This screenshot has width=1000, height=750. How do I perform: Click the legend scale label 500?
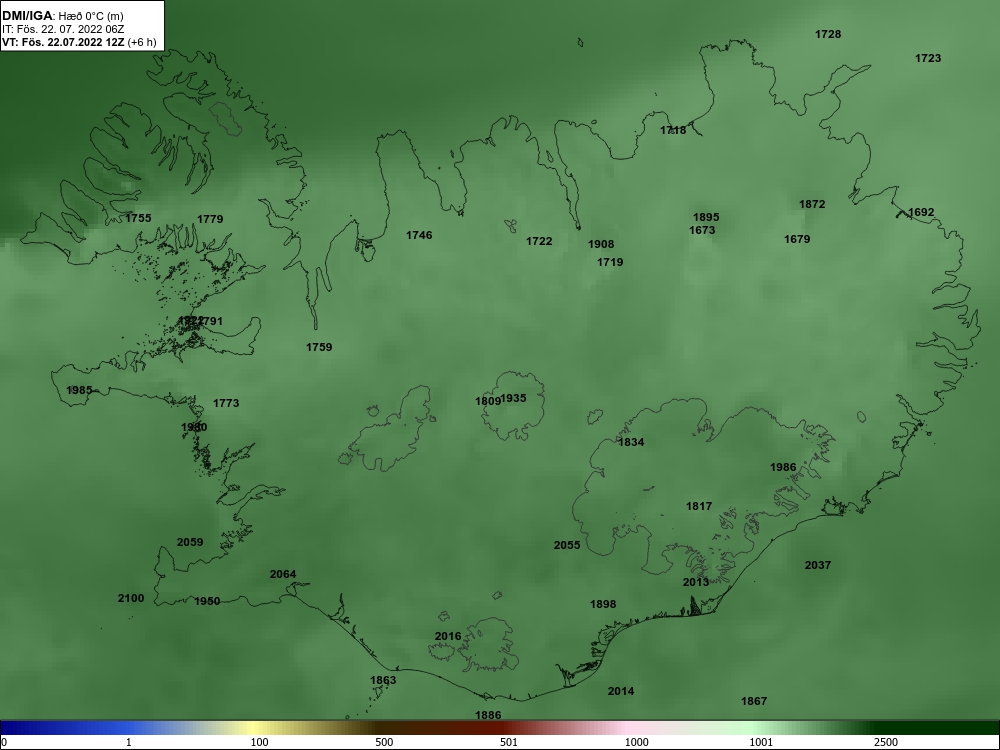384,742
